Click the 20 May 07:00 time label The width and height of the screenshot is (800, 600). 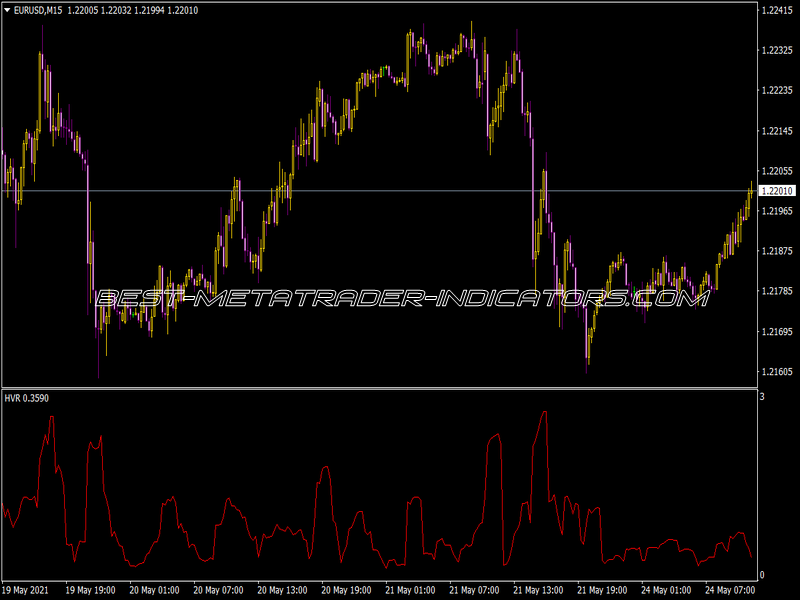(218, 590)
